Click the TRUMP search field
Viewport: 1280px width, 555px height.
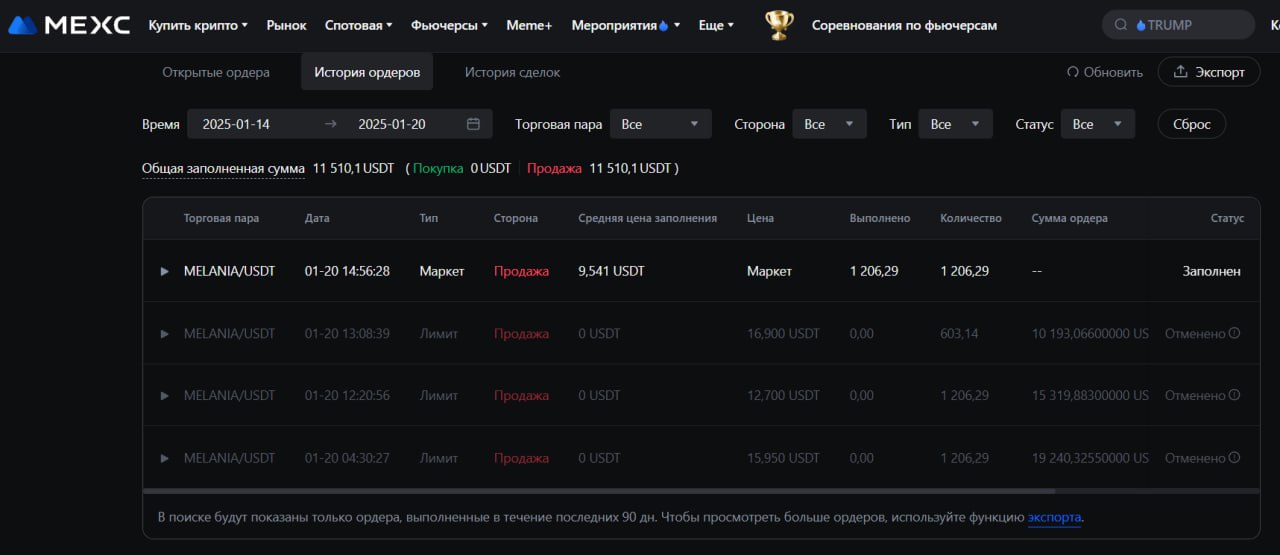click(x=1178, y=25)
